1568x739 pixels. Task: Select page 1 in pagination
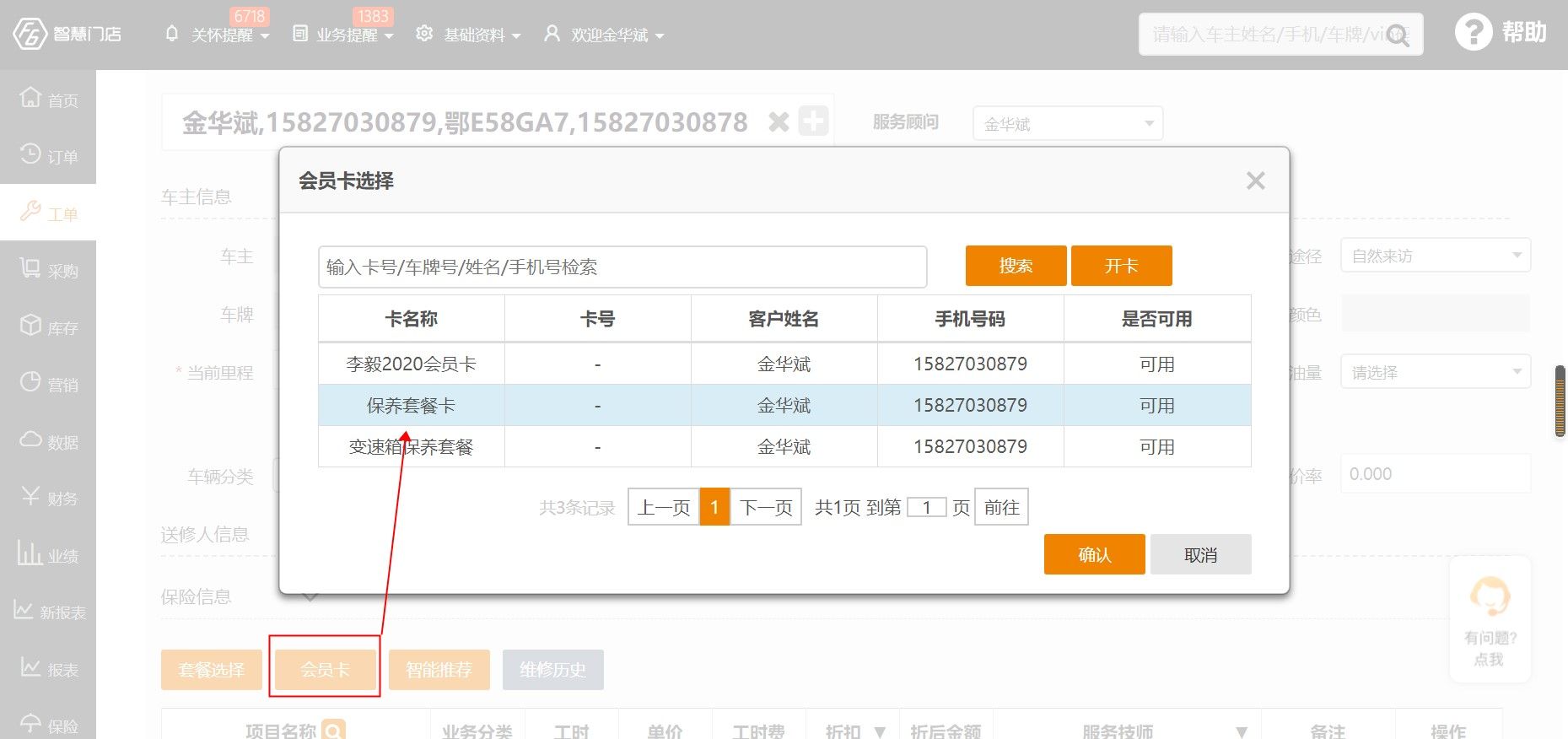[714, 507]
